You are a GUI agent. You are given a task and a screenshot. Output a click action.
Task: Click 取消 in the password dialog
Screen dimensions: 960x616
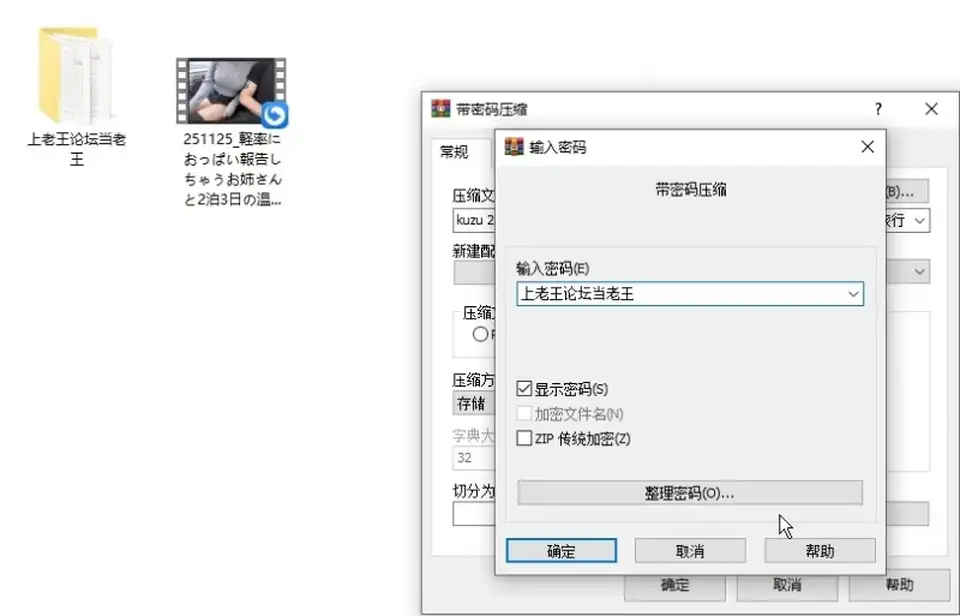(x=690, y=551)
